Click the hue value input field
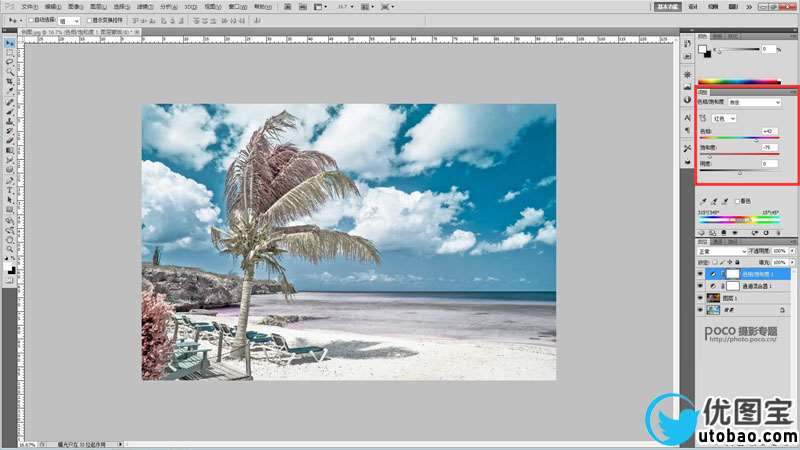 [769, 132]
